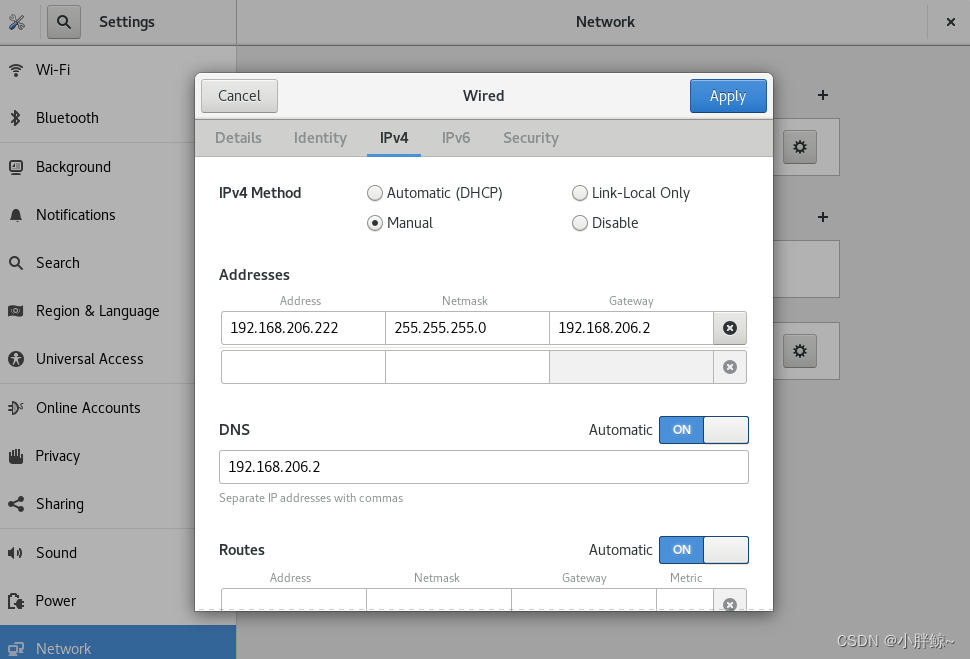This screenshot has width=970, height=659.
Task: Click the Routes gateway input field
Action: coord(584,600)
